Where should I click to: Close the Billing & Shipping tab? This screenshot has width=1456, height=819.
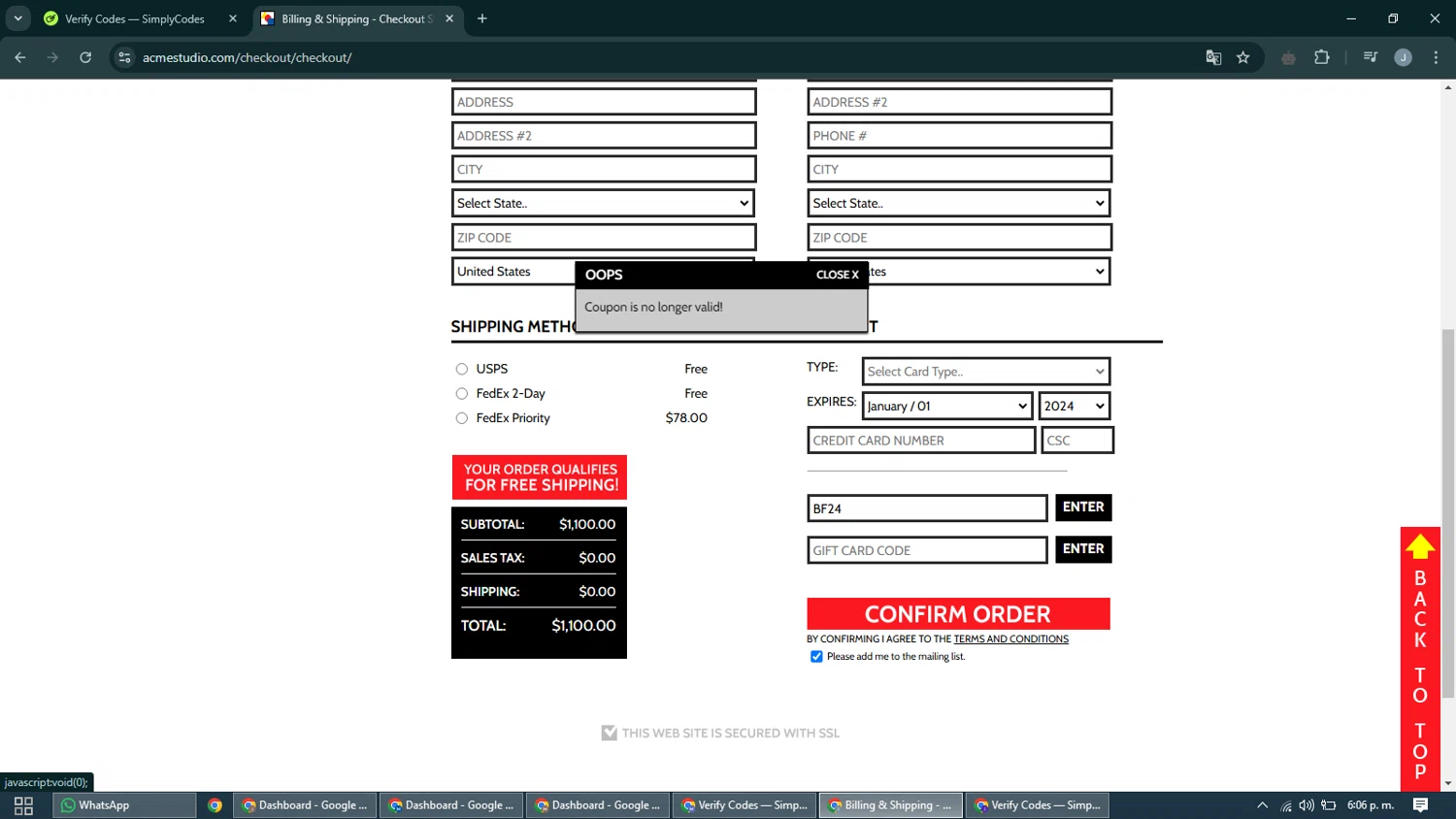point(449,18)
